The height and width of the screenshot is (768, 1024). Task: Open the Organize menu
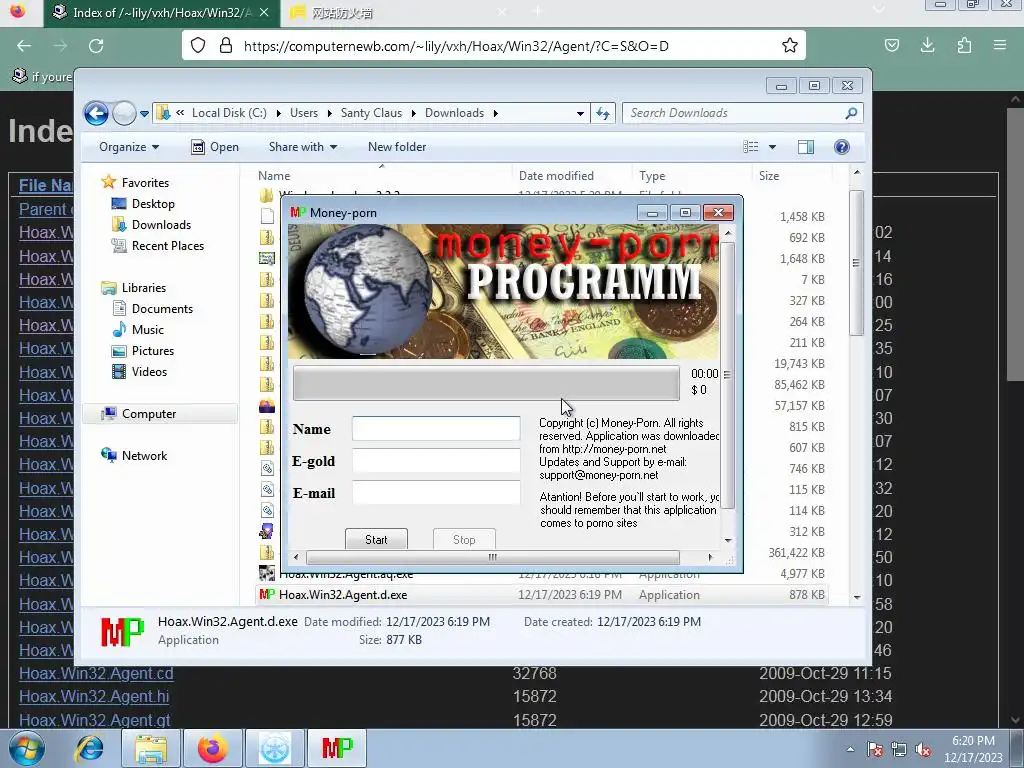coord(129,147)
